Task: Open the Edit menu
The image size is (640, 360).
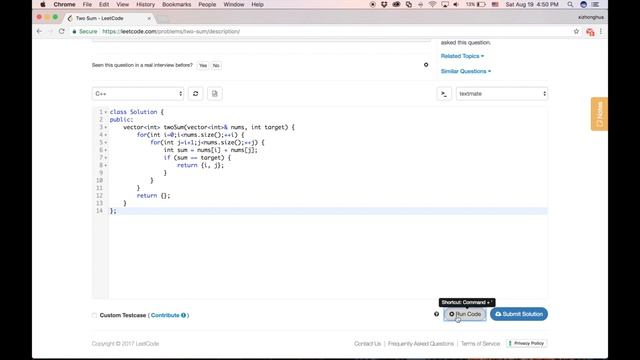Action: [x=104, y=4]
